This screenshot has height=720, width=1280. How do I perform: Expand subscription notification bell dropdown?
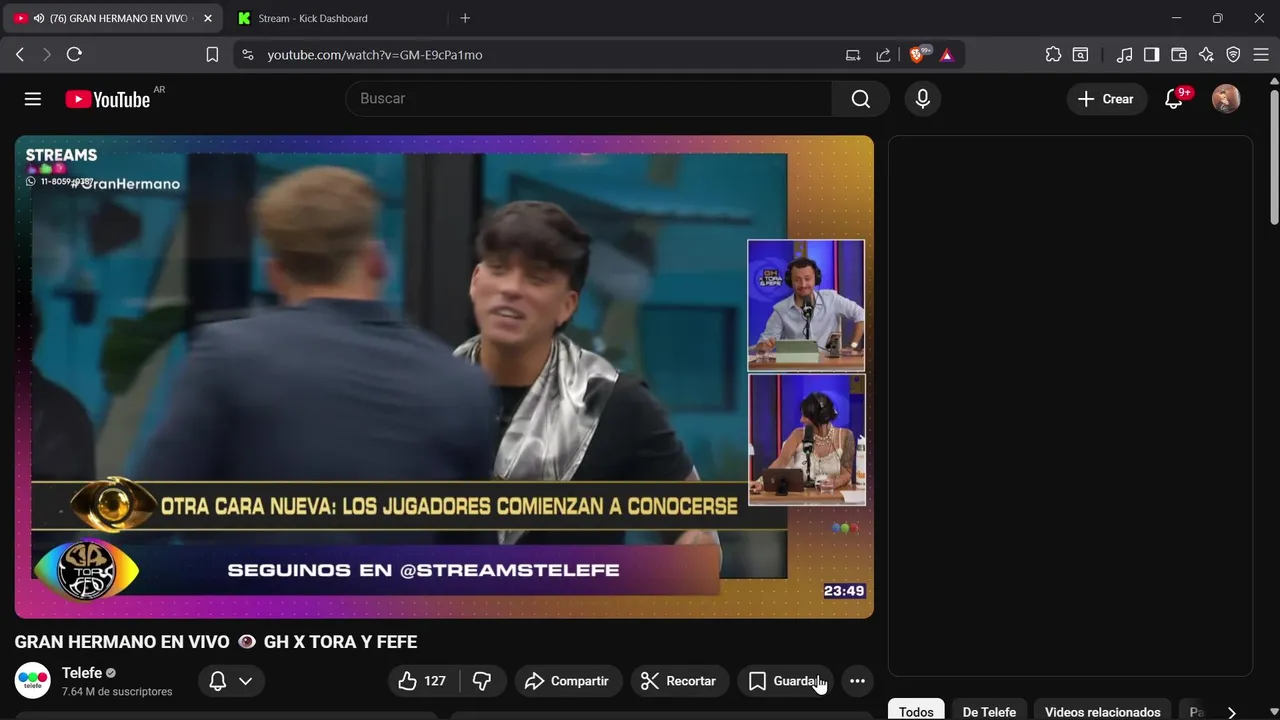coord(231,681)
